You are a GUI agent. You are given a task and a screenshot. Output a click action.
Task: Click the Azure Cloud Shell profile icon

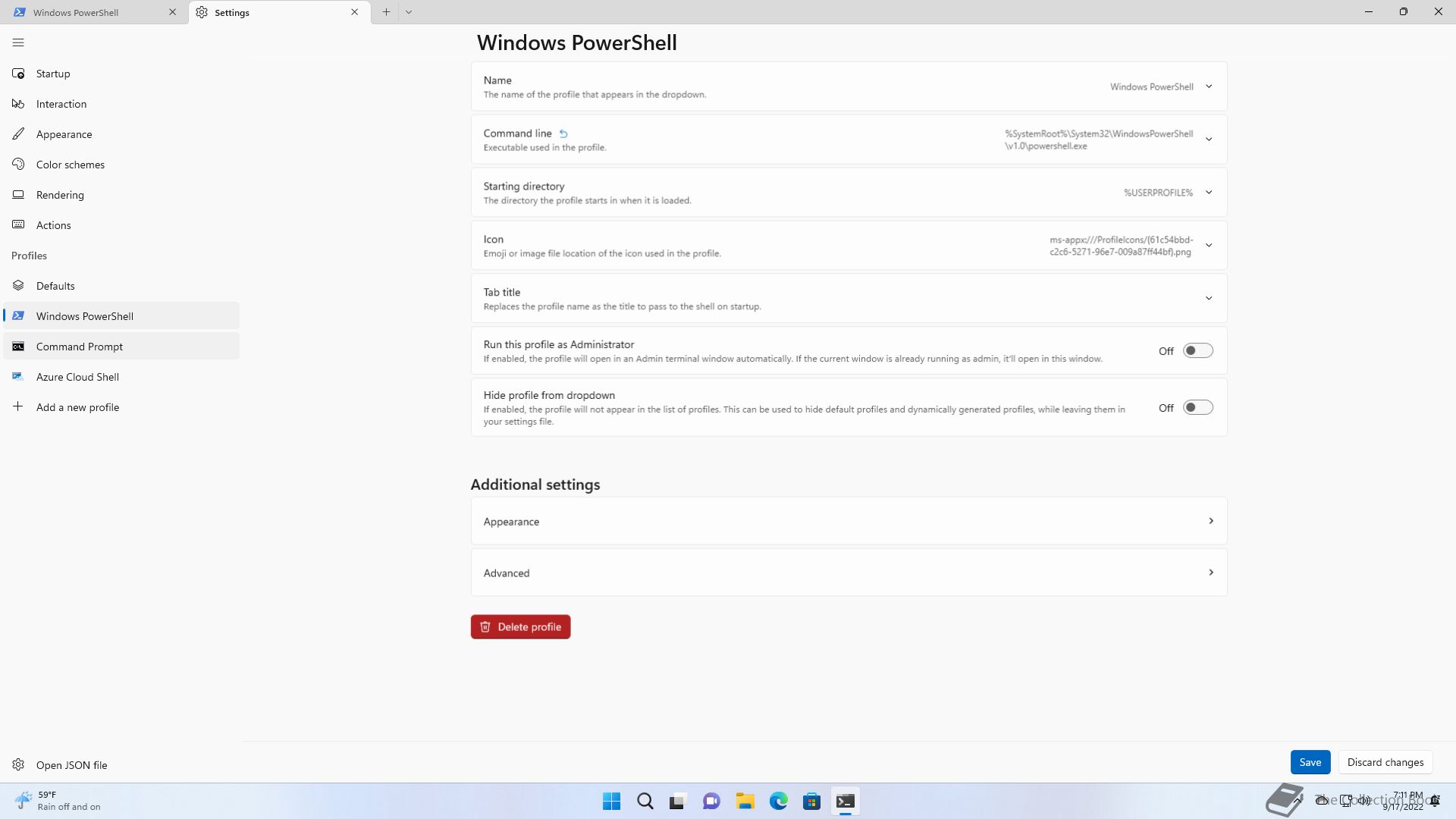click(18, 377)
